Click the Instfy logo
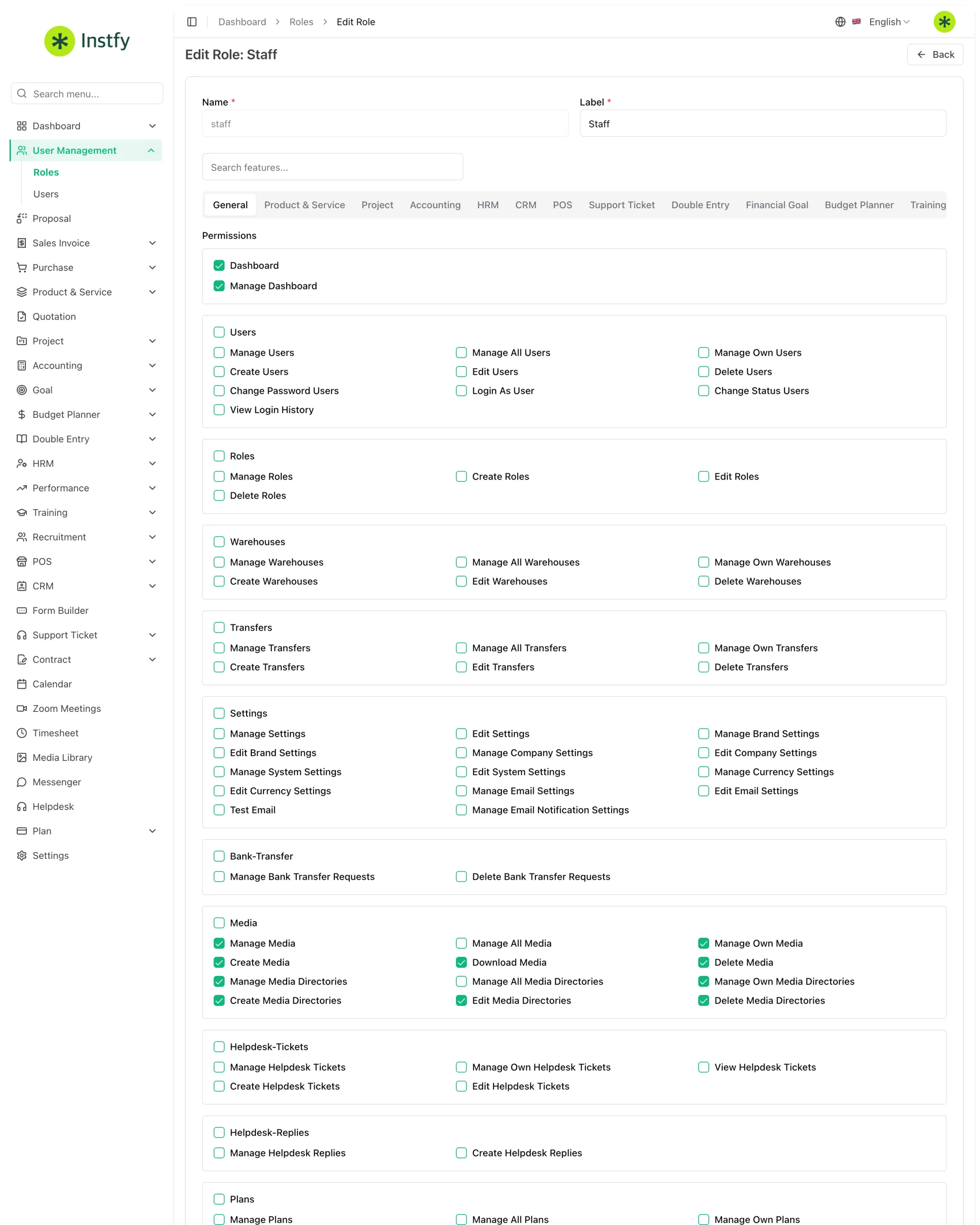 click(88, 41)
